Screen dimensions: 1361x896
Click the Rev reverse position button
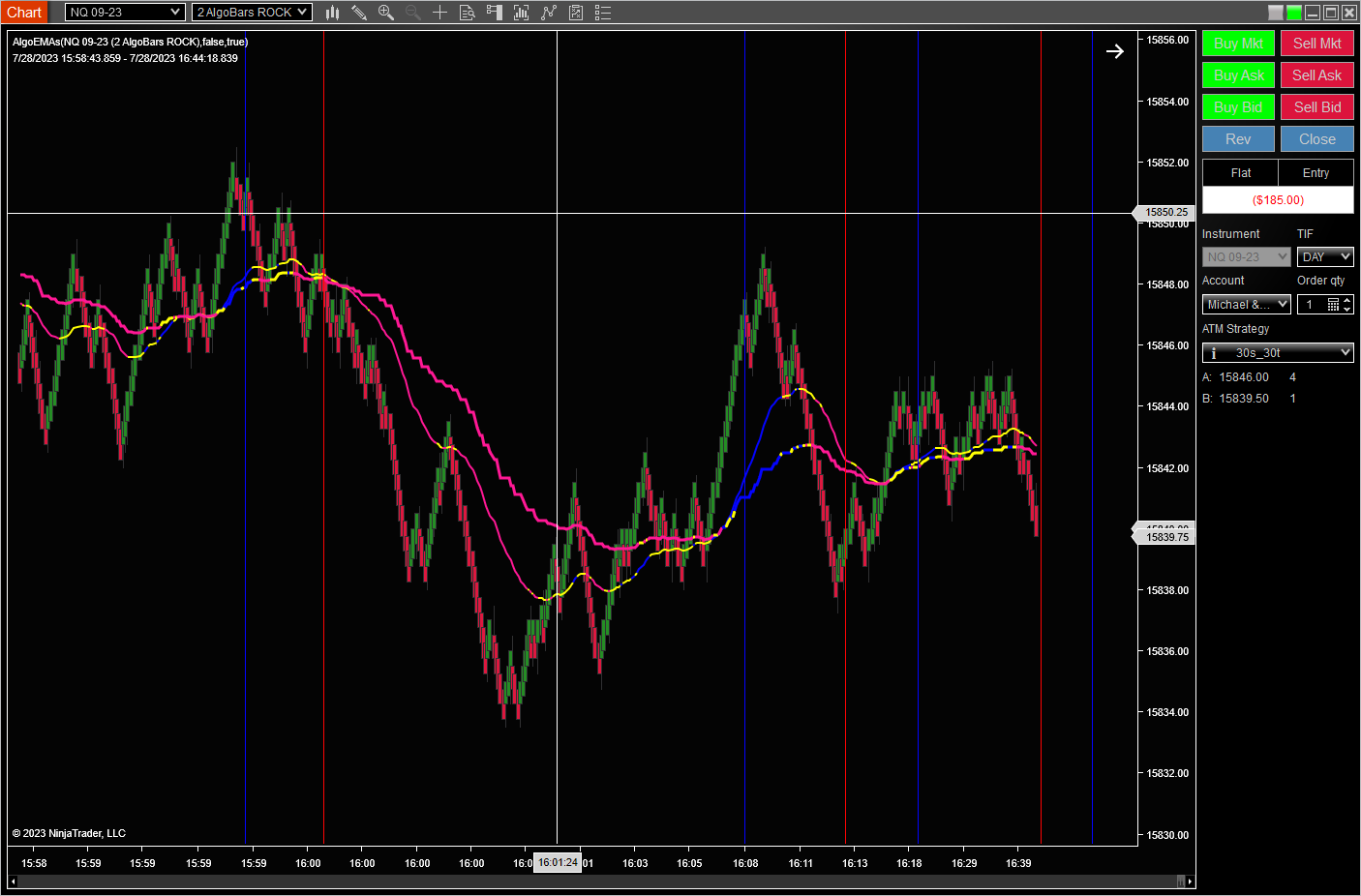point(1238,139)
